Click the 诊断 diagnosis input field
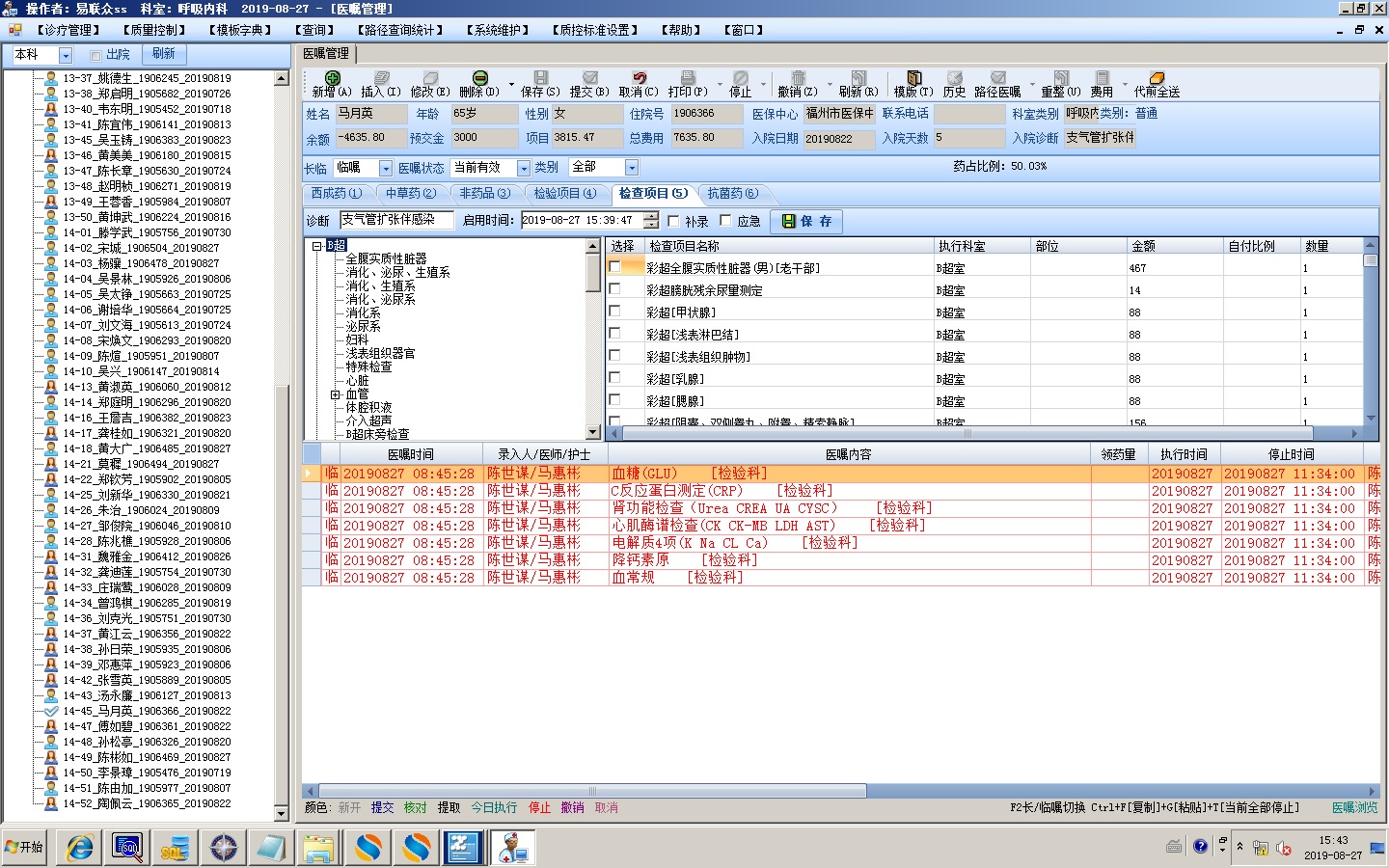The height and width of the screenshot is (868, 1389). (x=396, y=220)
